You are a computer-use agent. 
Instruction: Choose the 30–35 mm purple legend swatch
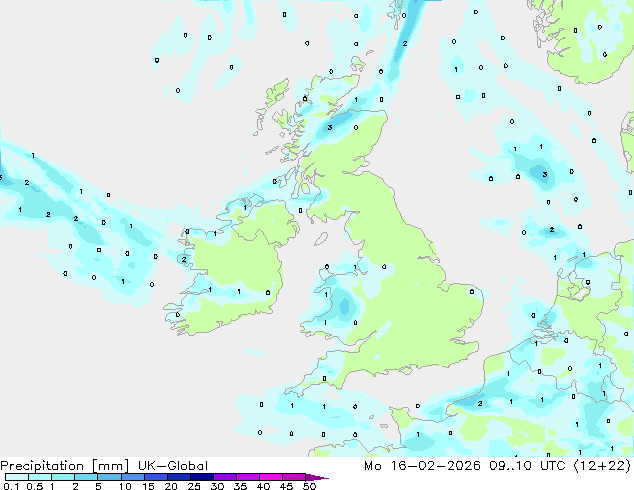tap(224, 477)
